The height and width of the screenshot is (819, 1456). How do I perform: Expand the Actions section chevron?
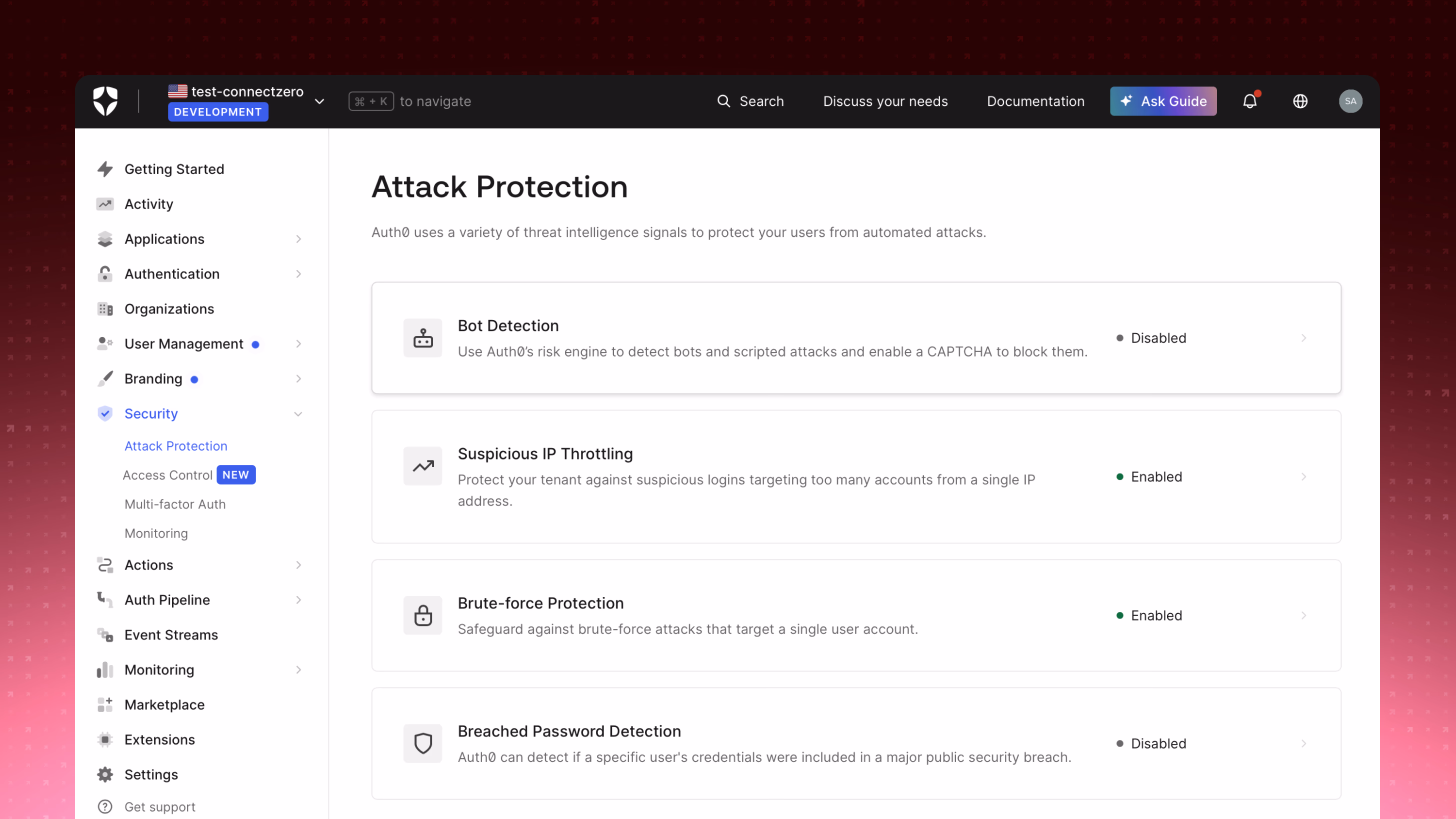298,565
